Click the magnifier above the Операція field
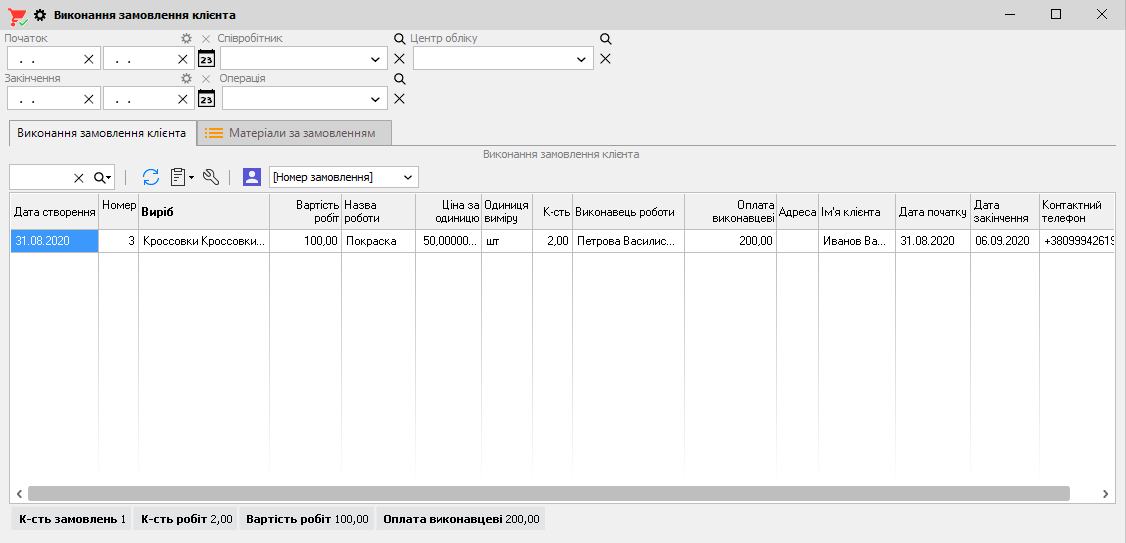 pos(400,79)
